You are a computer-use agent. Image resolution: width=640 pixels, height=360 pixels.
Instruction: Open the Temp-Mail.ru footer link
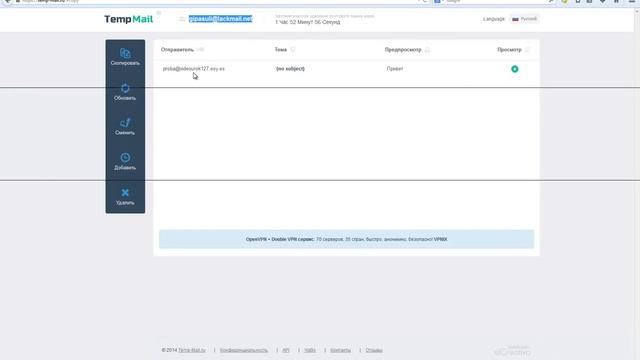pos(192,350)
